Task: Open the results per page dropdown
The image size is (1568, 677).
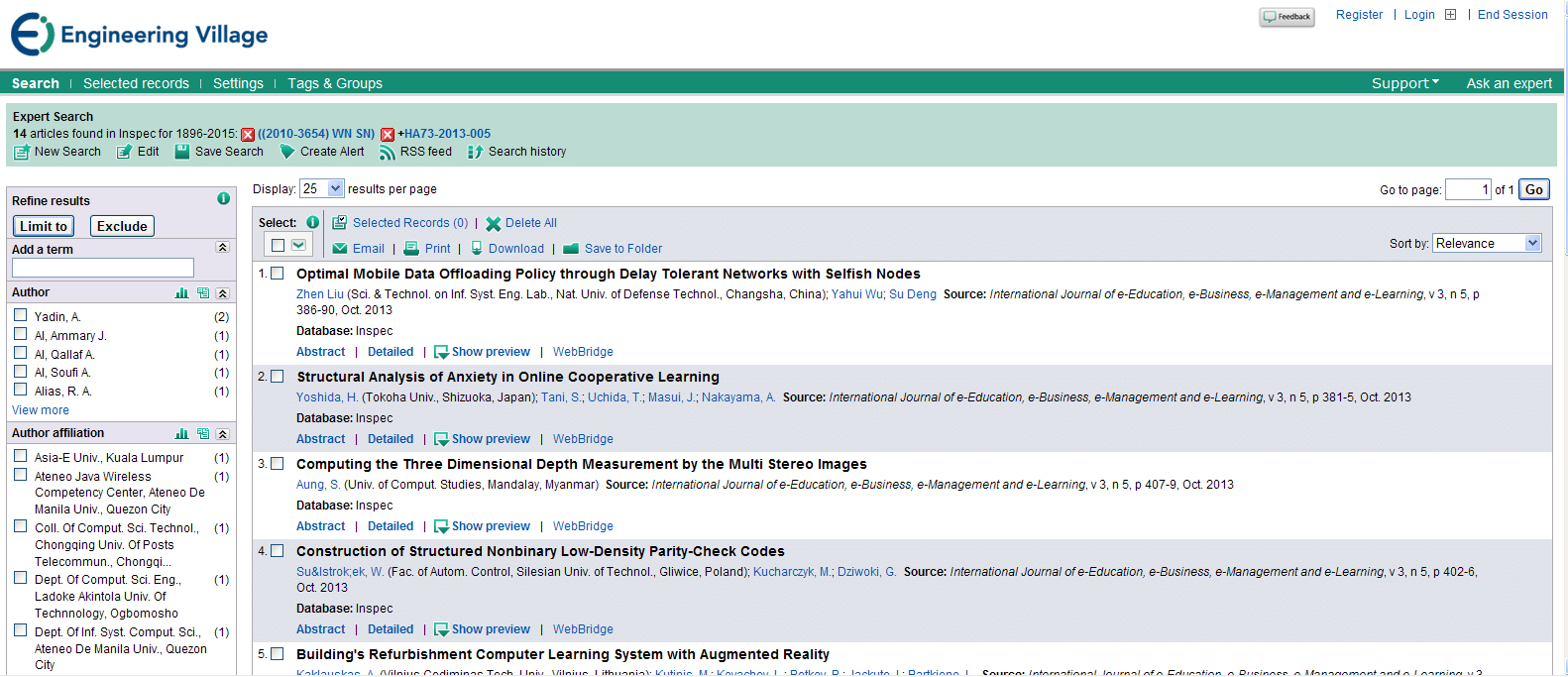Action: [x=322, y=188]
